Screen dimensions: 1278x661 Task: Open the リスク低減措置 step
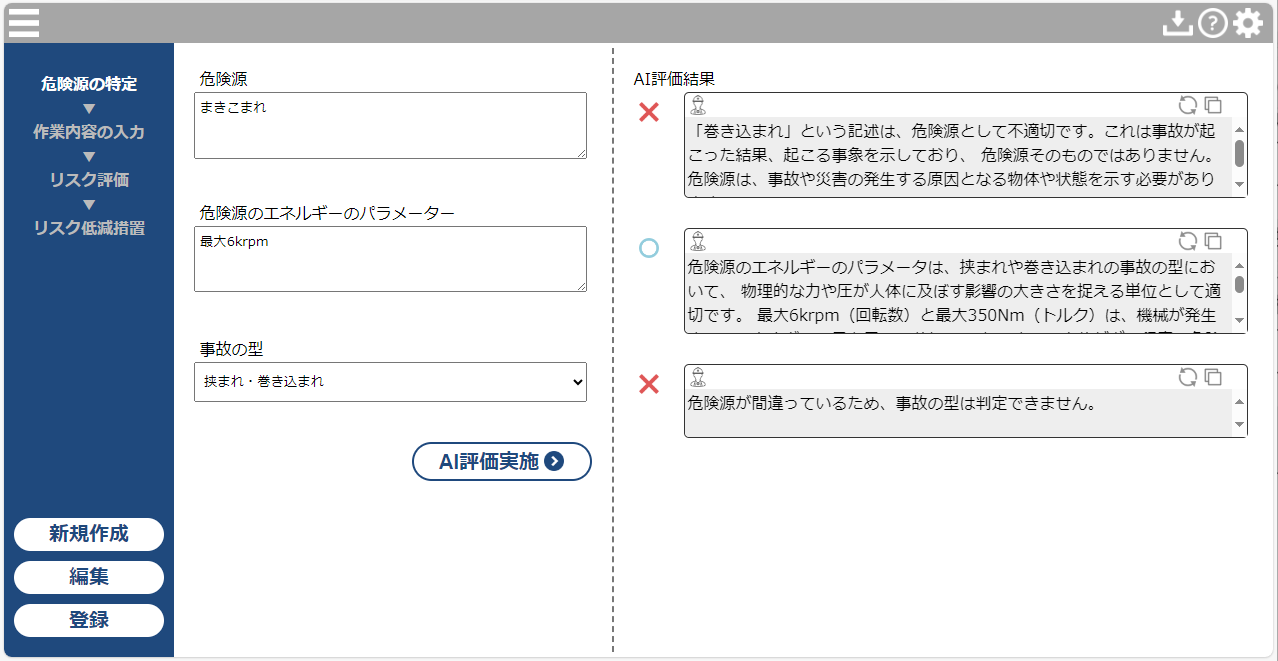pyautogui.click(x=88, y=228)
